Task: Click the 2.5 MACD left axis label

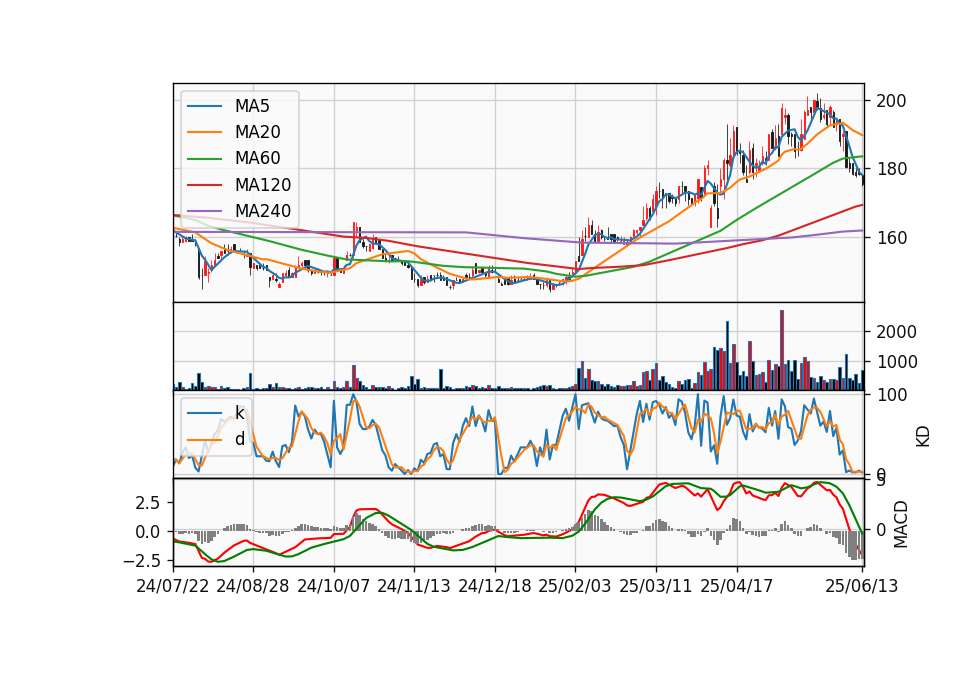Action: click(148, 503)
